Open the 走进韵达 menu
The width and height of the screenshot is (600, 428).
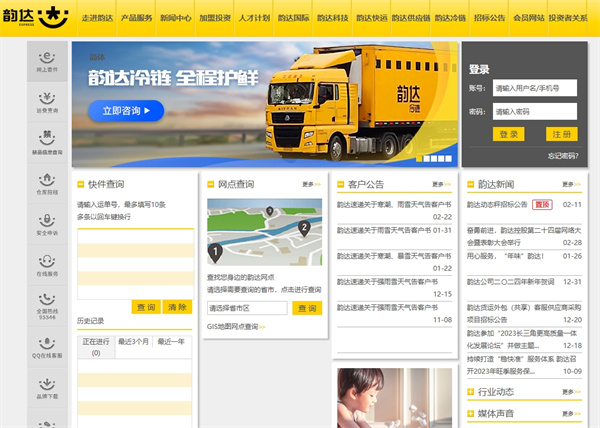97,18
